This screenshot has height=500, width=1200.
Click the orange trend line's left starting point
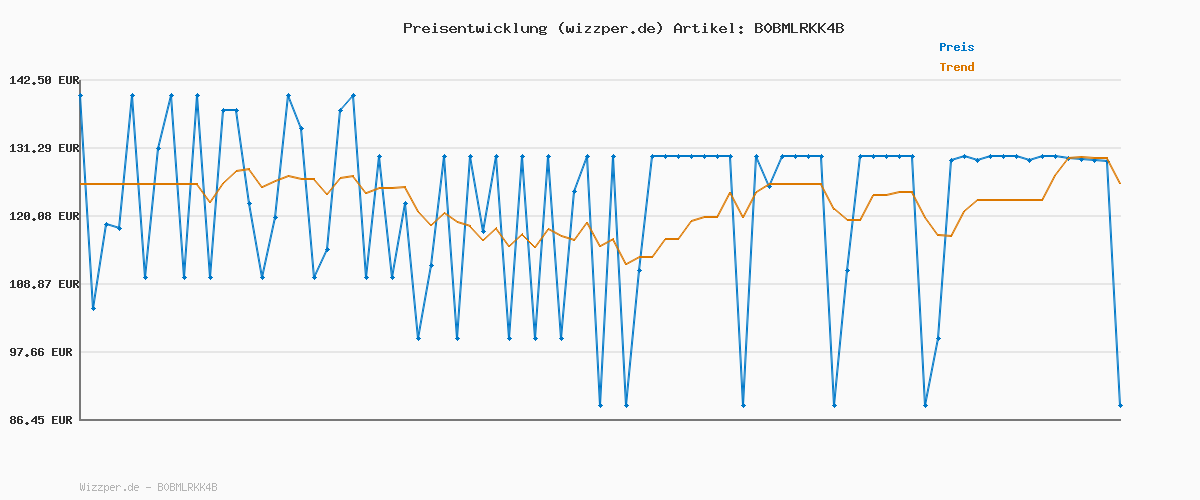81,184
